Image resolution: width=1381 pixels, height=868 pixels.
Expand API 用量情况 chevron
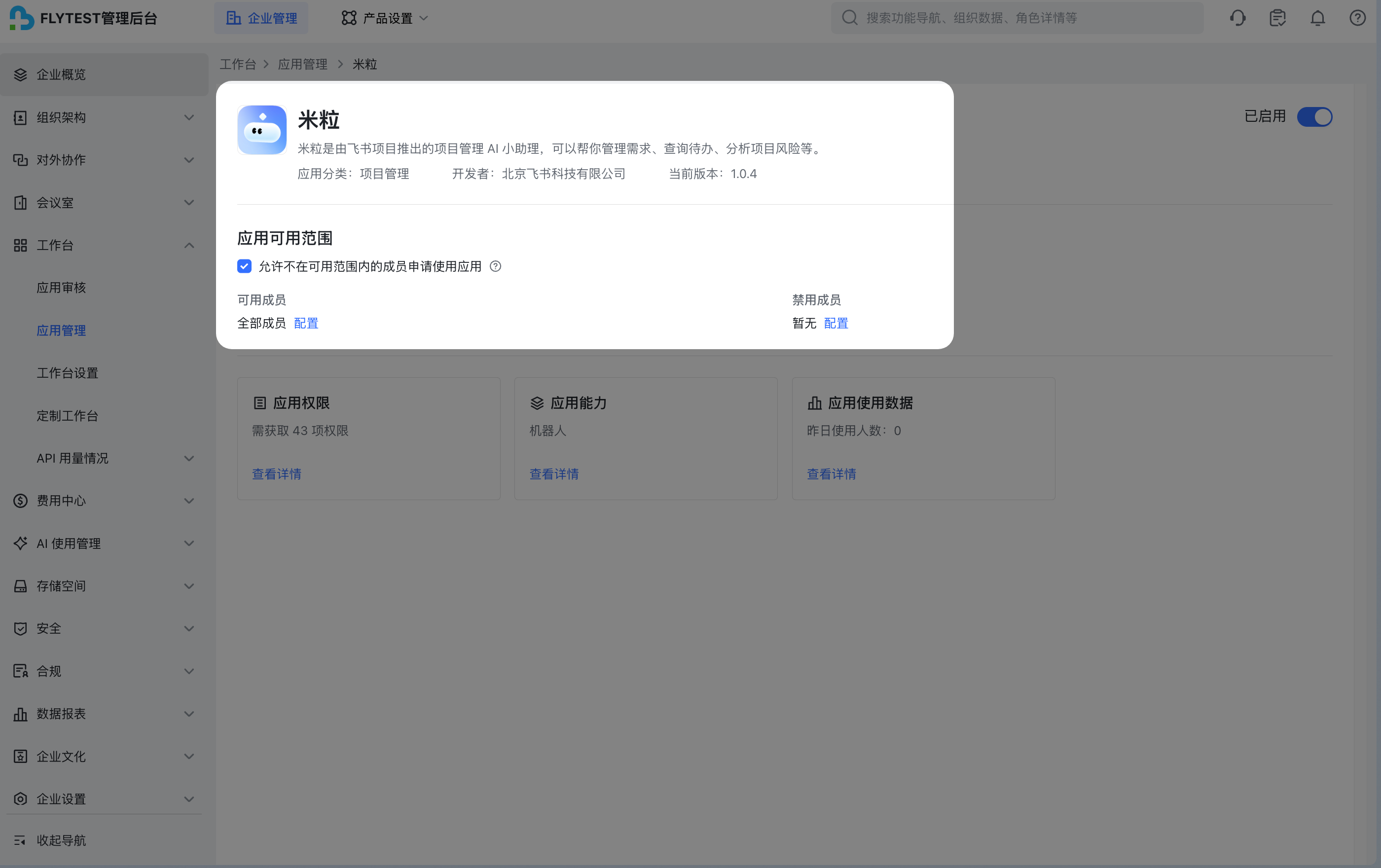click(x=189, y=458)
